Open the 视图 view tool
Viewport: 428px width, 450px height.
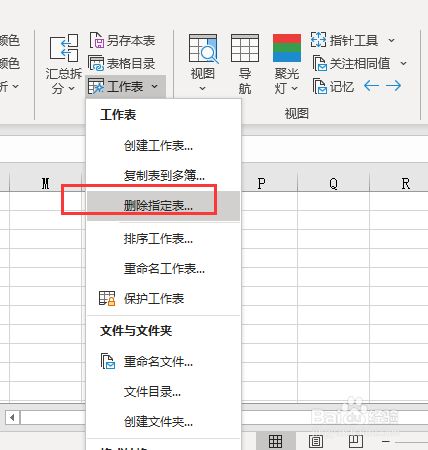tap(203, 63)
